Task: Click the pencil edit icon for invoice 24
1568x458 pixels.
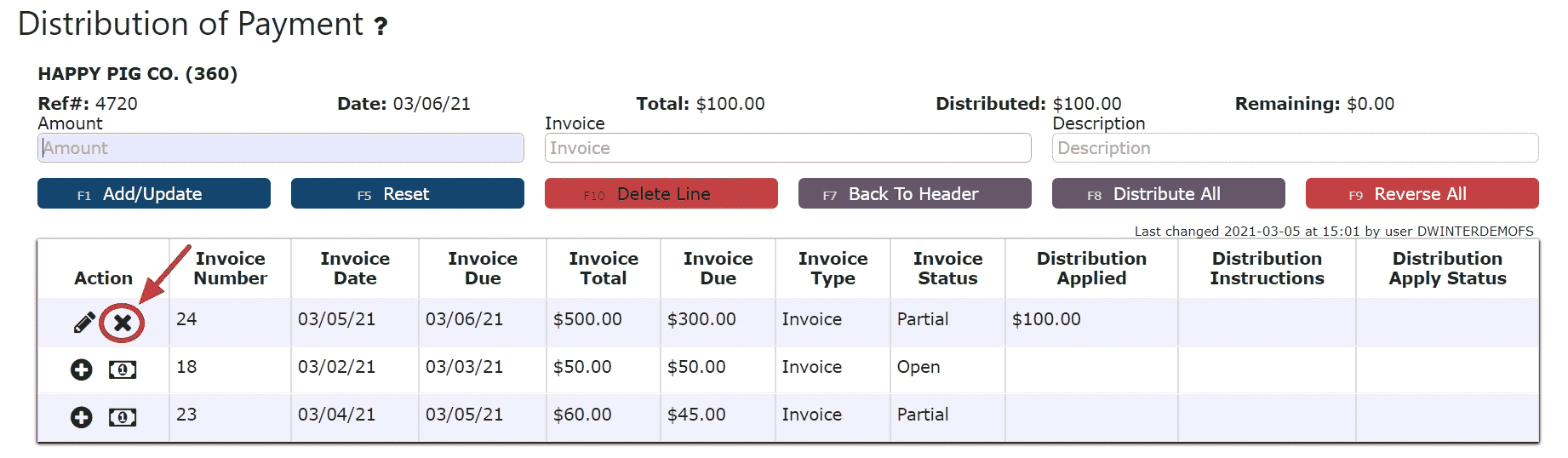Action: [84, 323]
